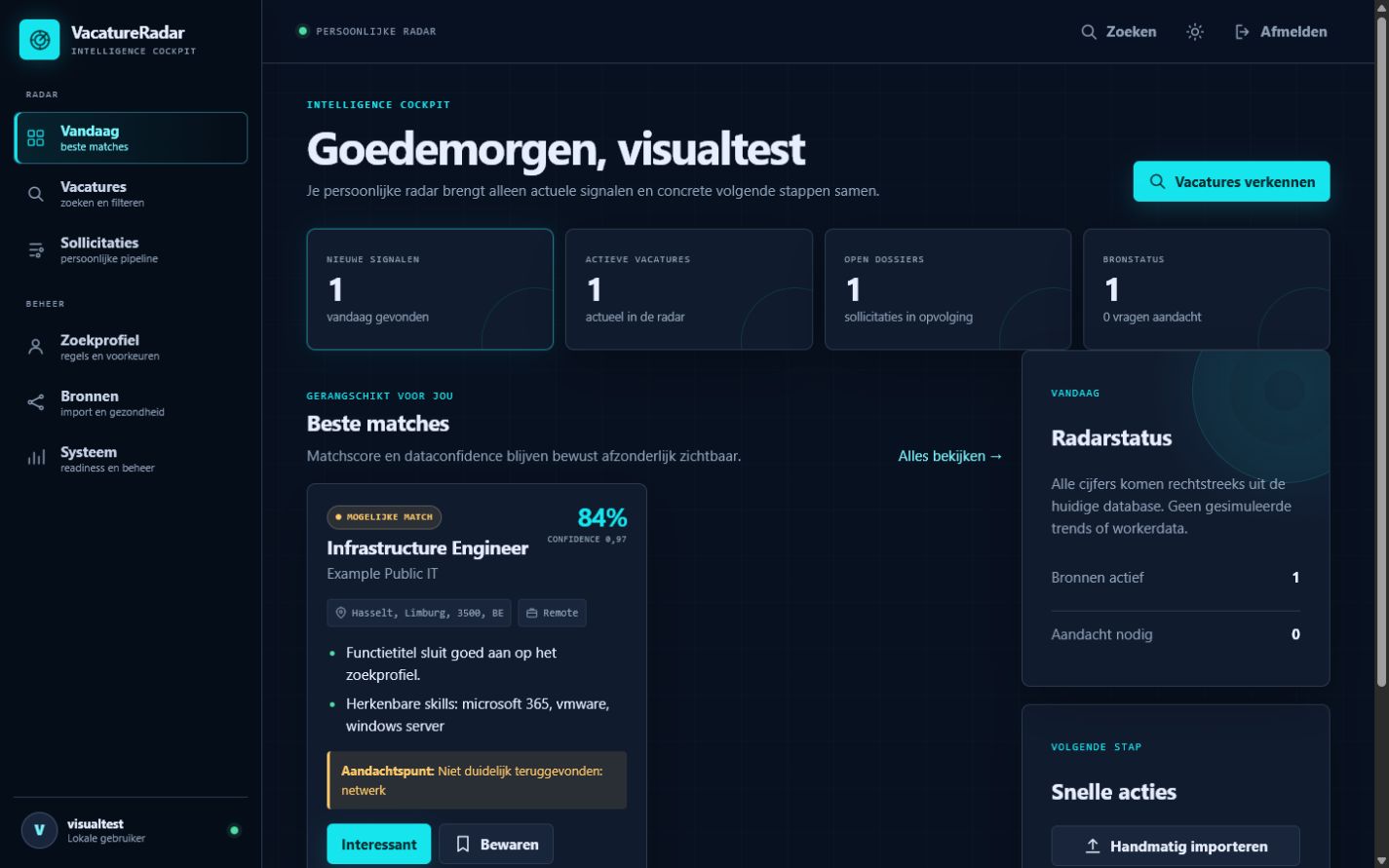Click the Afmelden logout button
Viewport: 1389px width, 868px height.
click(x=1281, y=32)
